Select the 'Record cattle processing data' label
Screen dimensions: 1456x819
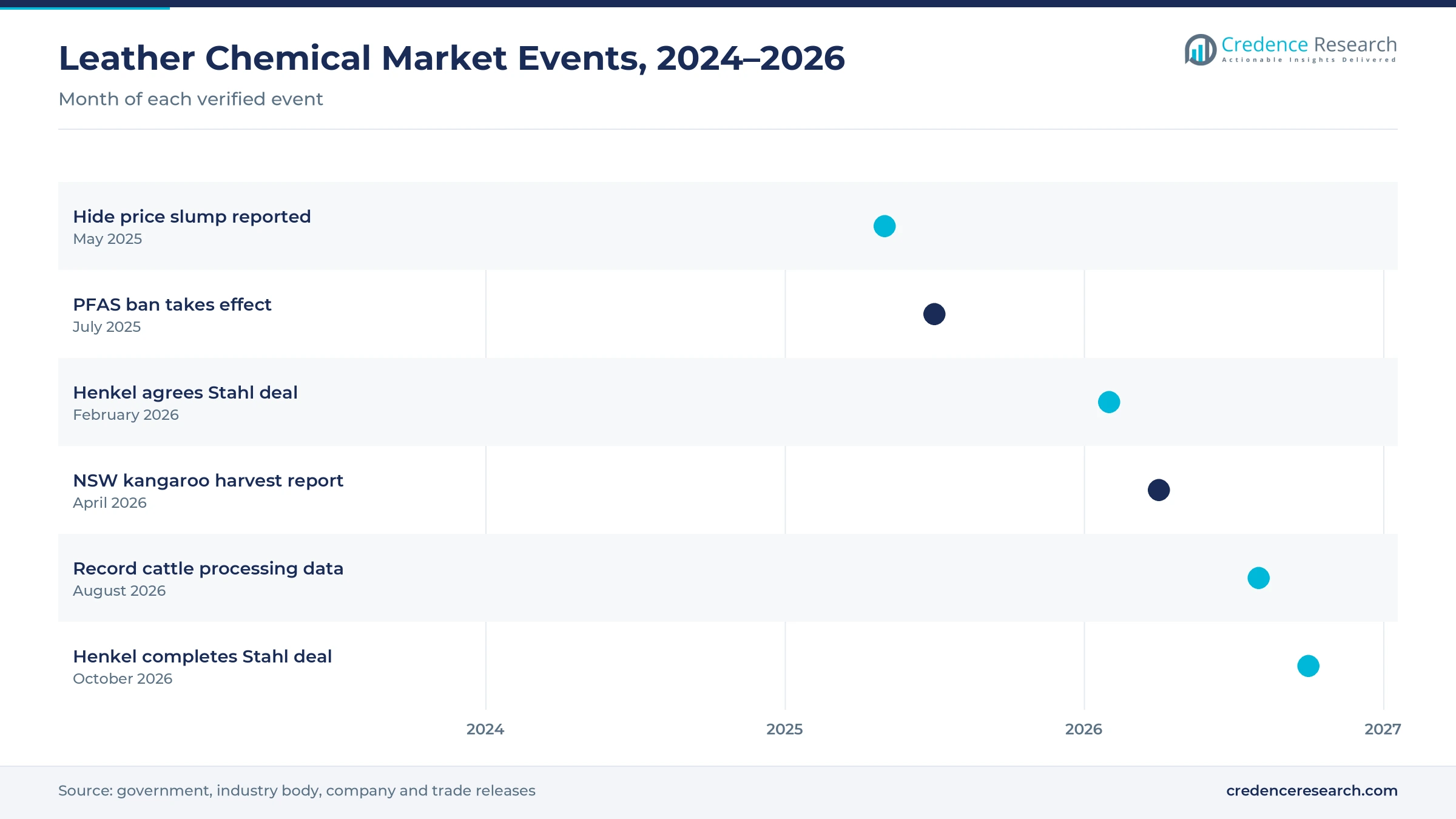[208, 568]
